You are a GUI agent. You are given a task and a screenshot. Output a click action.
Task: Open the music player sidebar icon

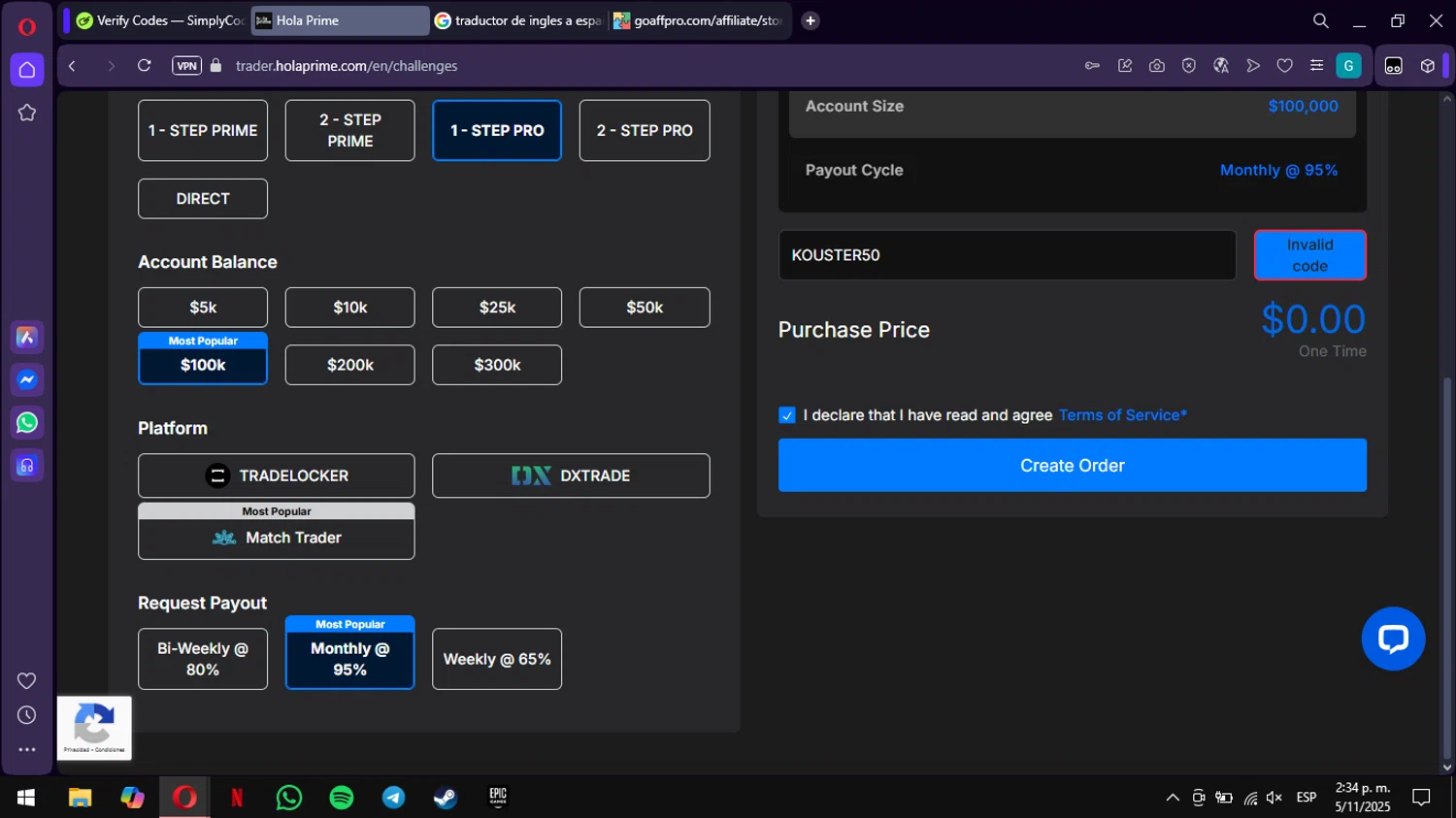click(x=27, y=466)
